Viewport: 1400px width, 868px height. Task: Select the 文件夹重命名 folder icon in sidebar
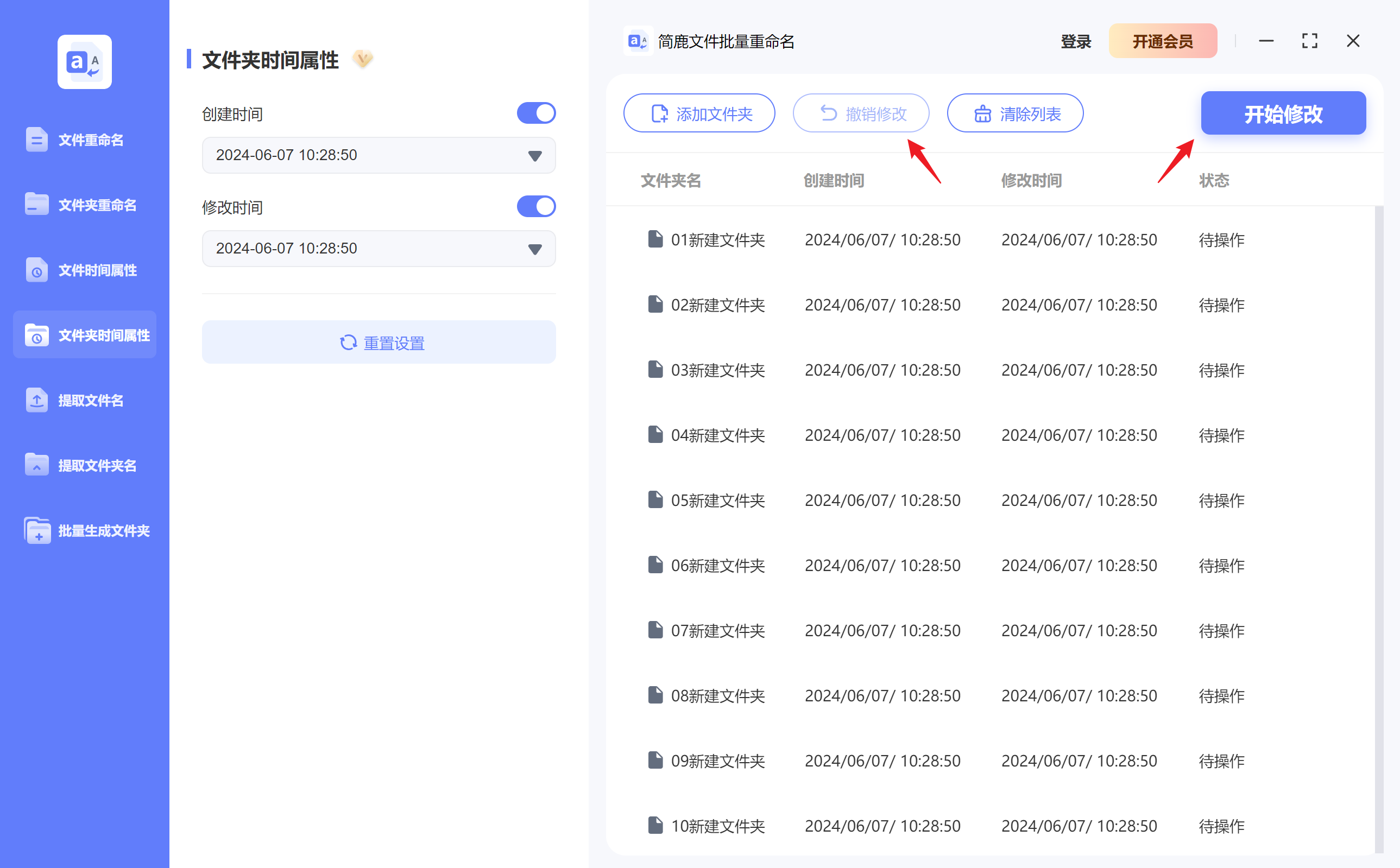pos(37,204)
